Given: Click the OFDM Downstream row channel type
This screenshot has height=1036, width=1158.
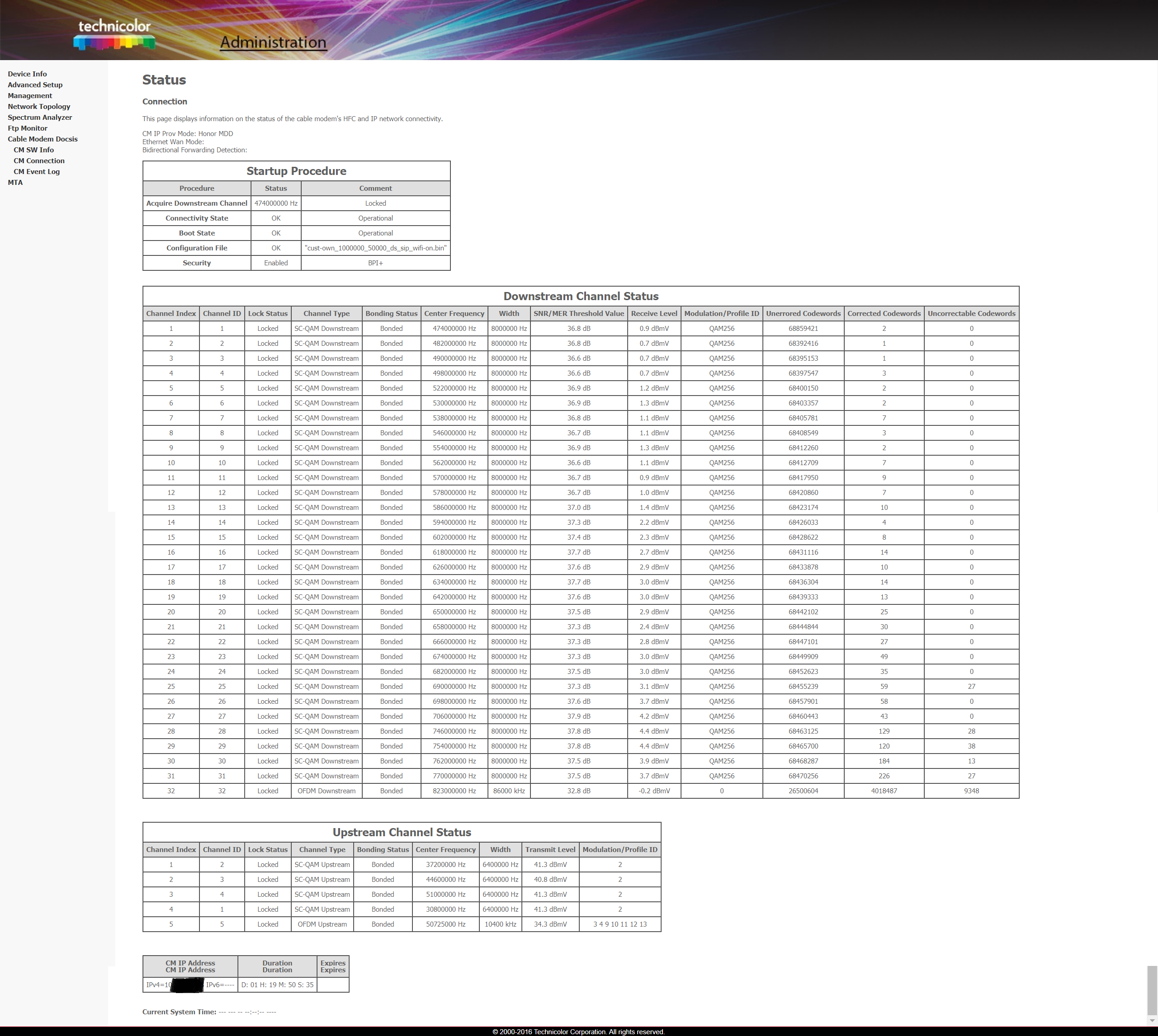Looking at the screenshot, I should pos(326,791).
